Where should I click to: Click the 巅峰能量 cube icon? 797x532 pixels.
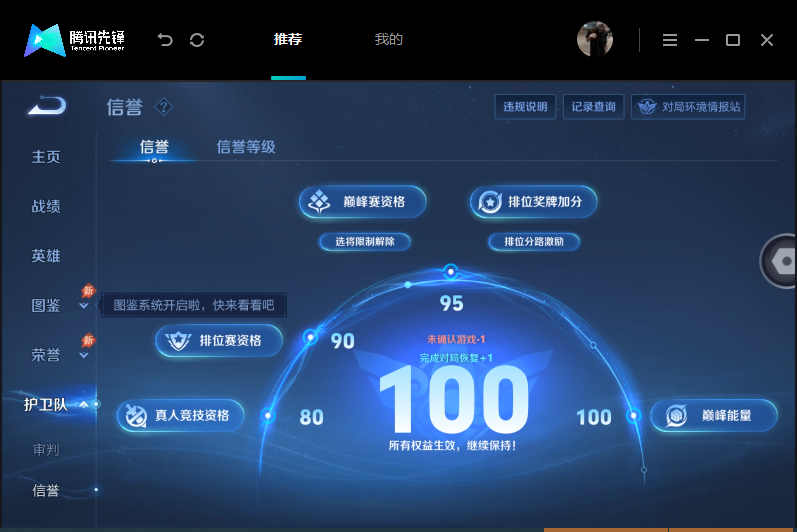tap(677, 416)
